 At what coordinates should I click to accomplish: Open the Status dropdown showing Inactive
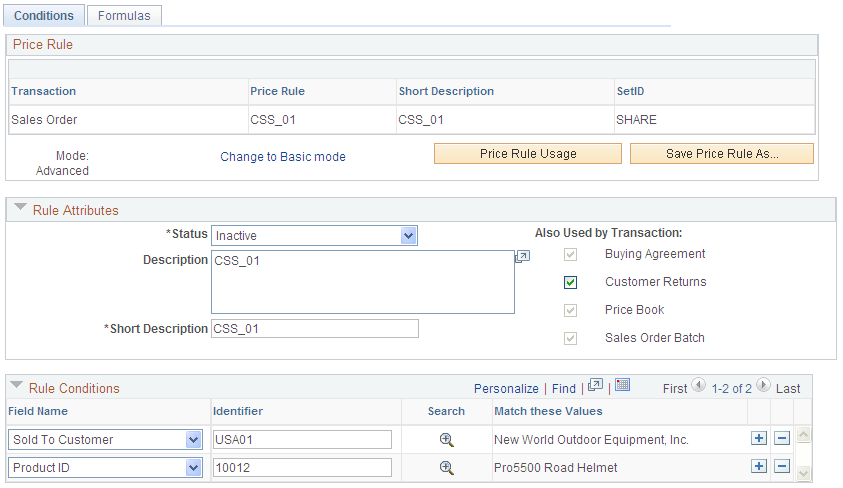[x=315, y=235]
